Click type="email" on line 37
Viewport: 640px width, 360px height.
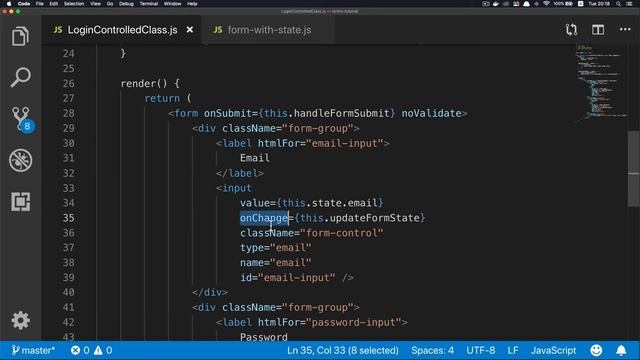click(x=276, y=248)
